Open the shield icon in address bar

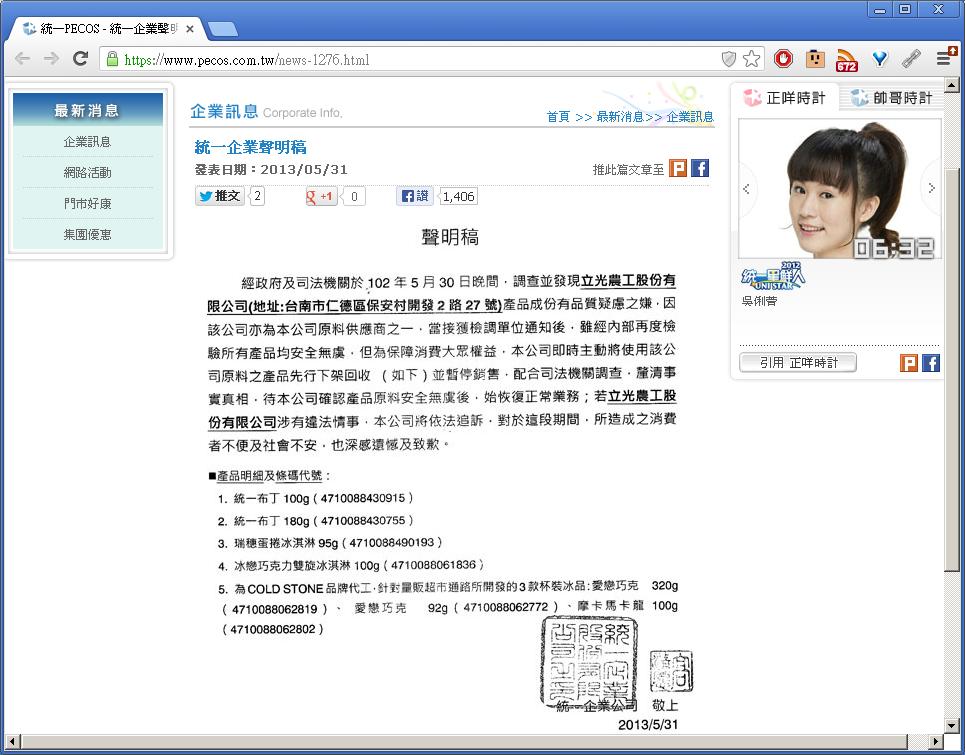729,59
